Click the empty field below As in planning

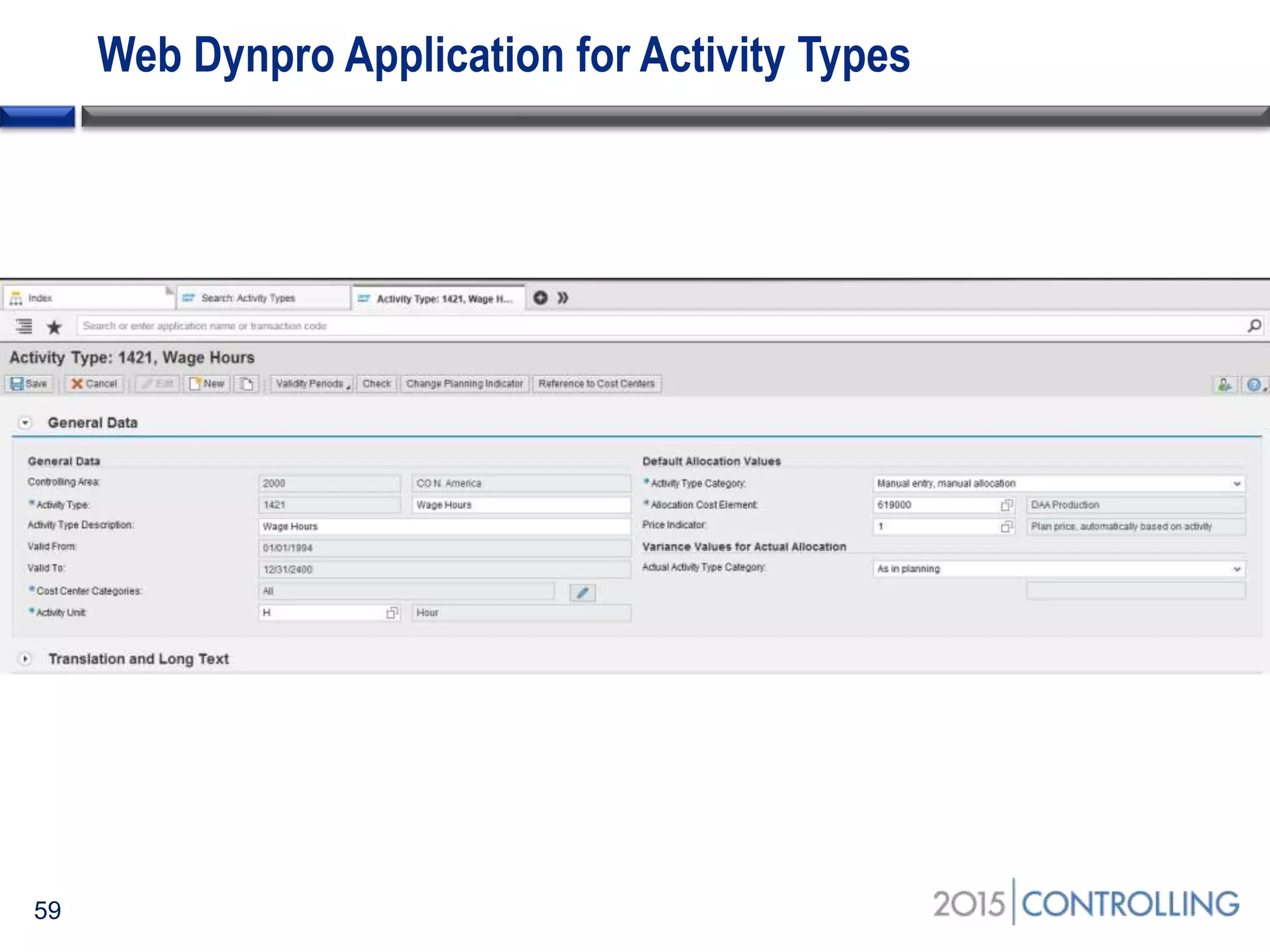[1136, 591]
